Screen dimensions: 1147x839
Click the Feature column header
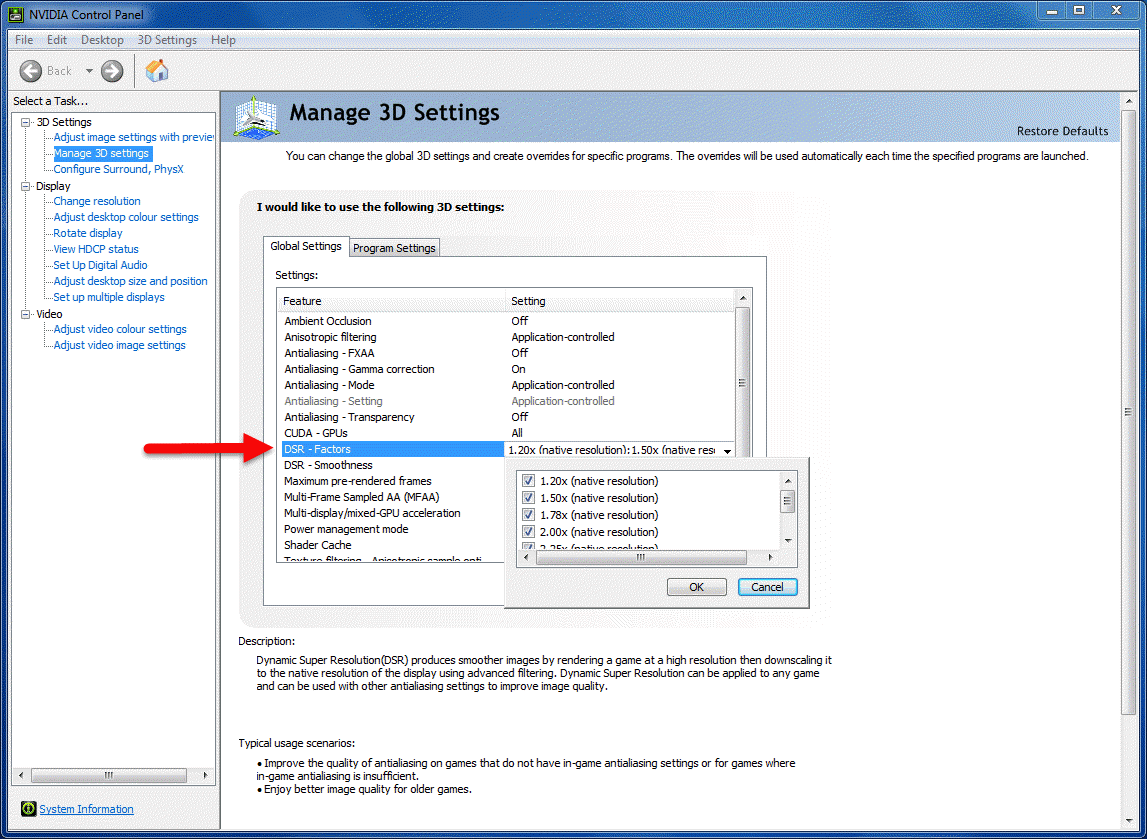391,301
